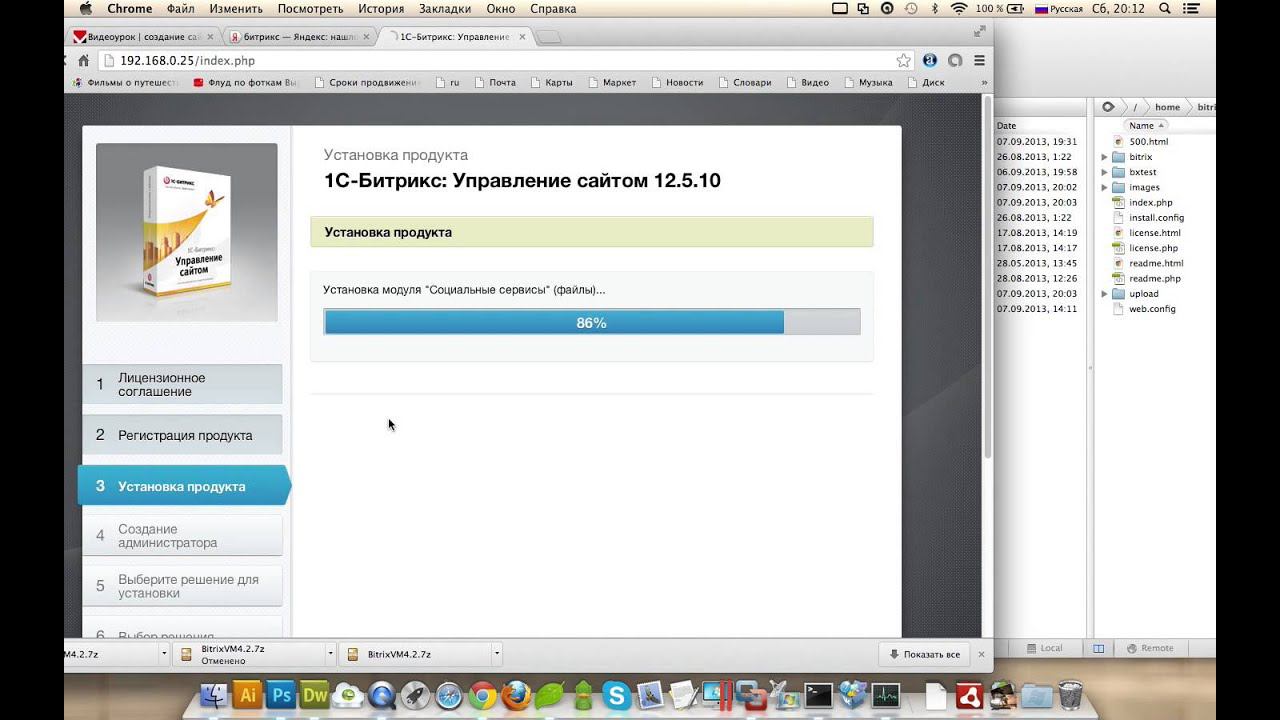Launch Adobe Dreamweaver from the Dock
Viewport: 1280px width, 720px height.
[x=315, y=695]
